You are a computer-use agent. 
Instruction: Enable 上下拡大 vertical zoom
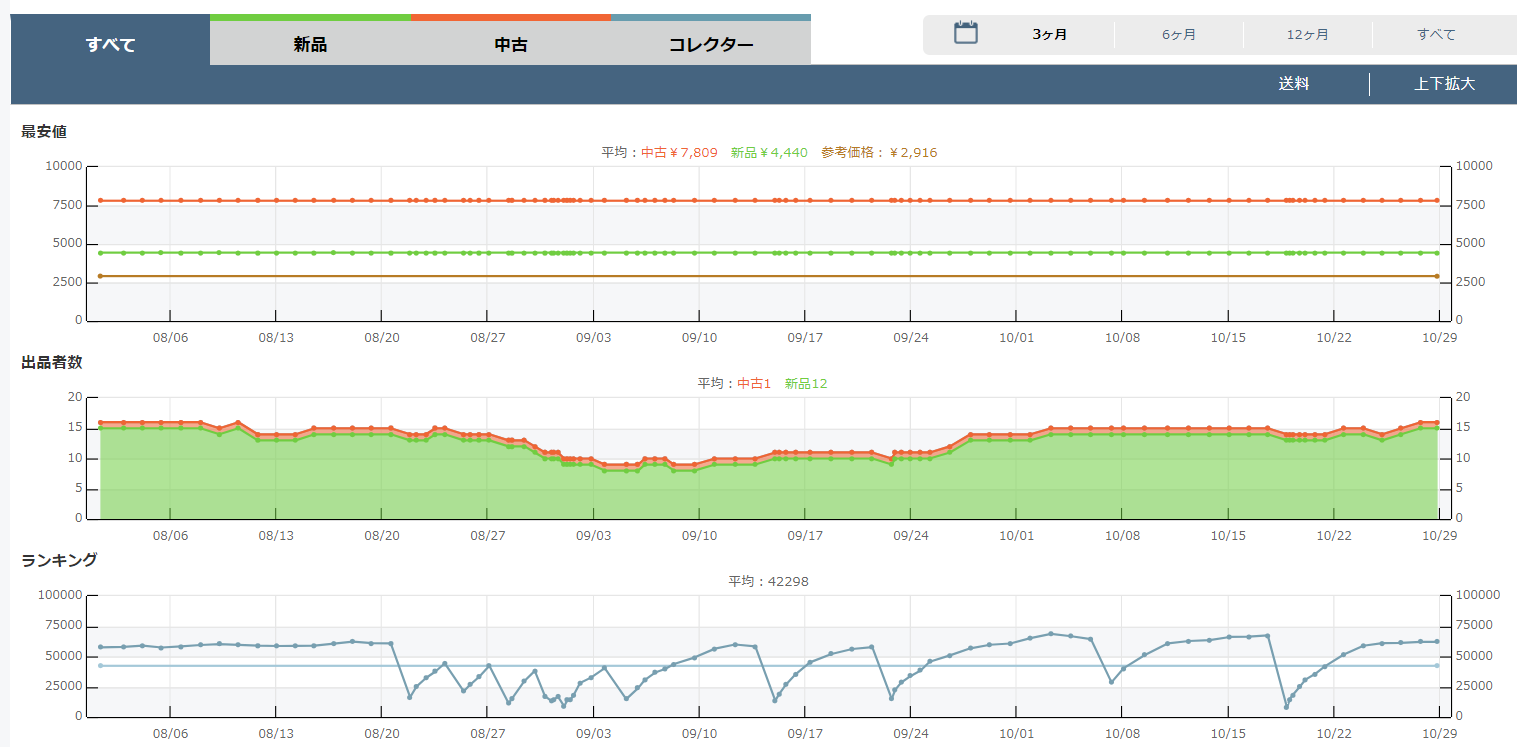coord(1444,84)
